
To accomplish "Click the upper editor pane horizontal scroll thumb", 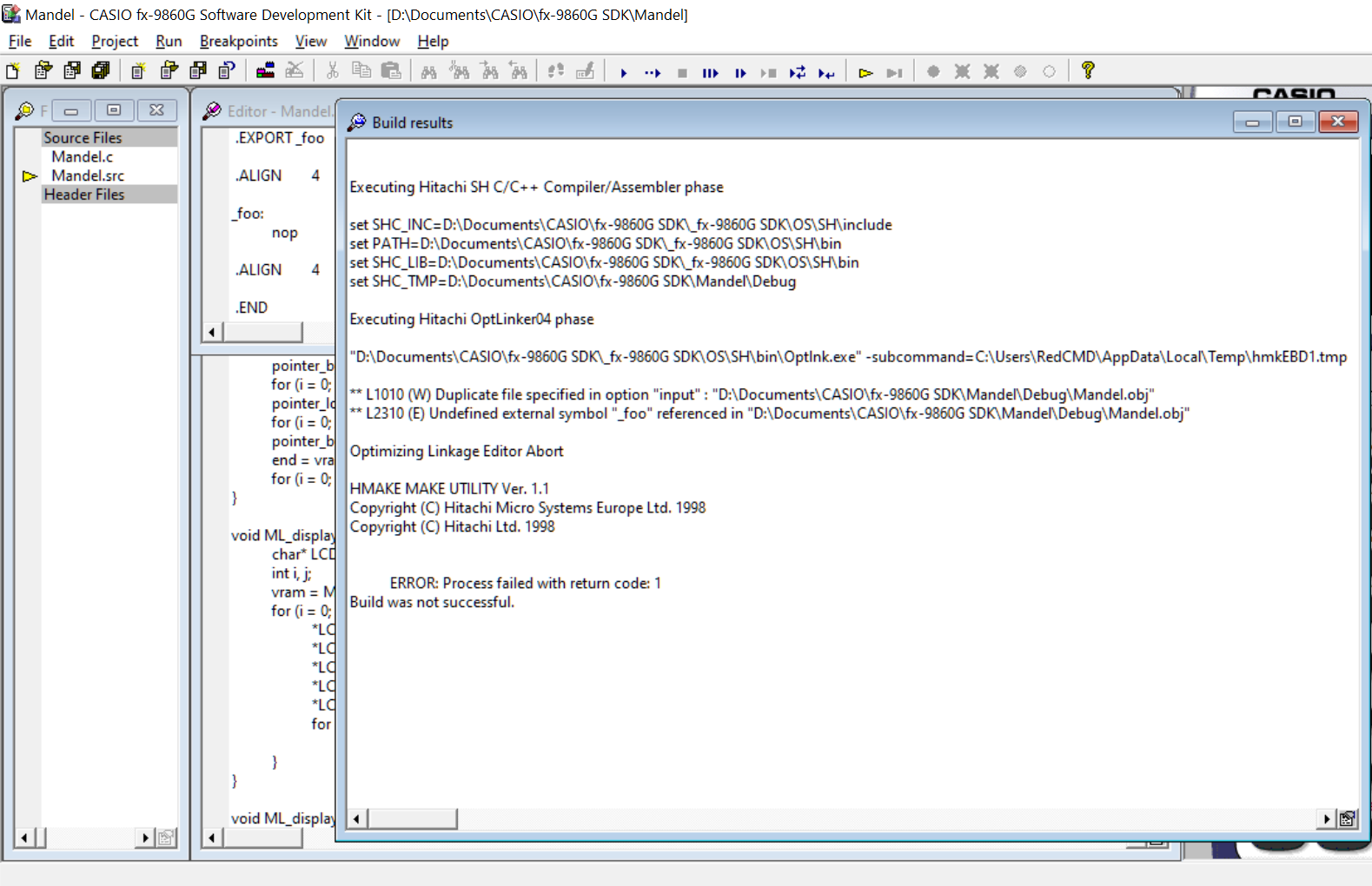I will pos(262,332).
